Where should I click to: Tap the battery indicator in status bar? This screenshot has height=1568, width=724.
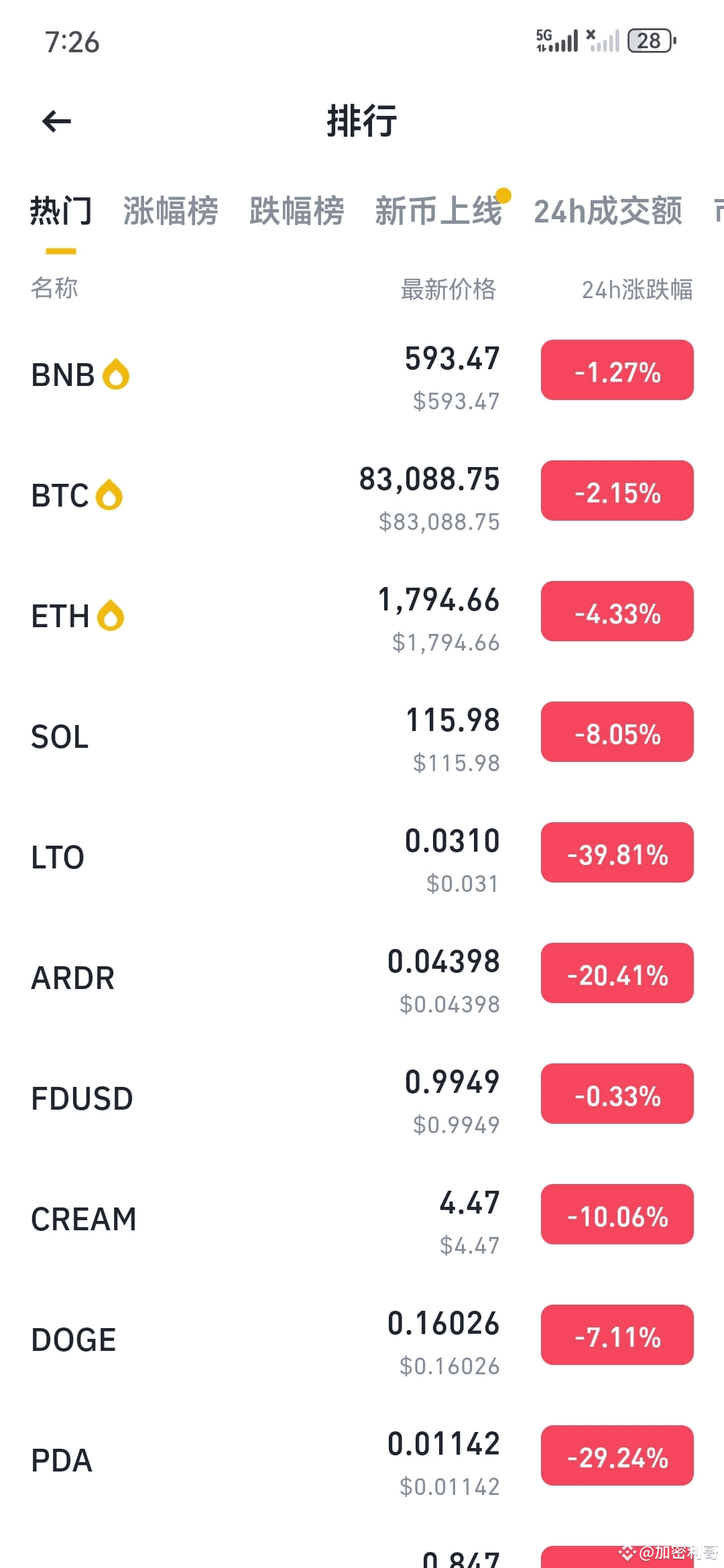pyautogui.click(x=652, y=41)
